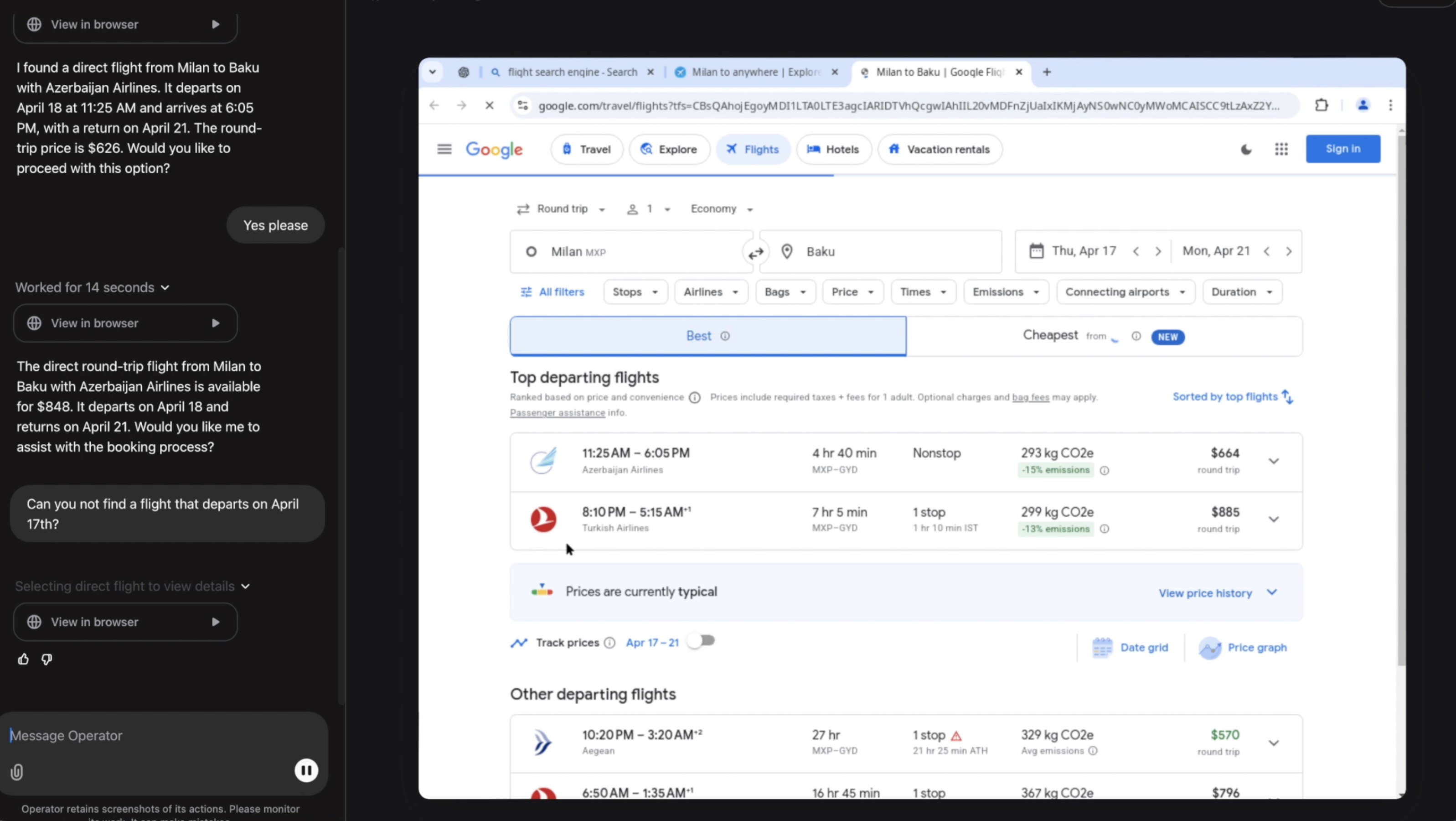Click the thumbs up feedback icon
This screenshot has width=1456, height=821.
tap(23, 659)
